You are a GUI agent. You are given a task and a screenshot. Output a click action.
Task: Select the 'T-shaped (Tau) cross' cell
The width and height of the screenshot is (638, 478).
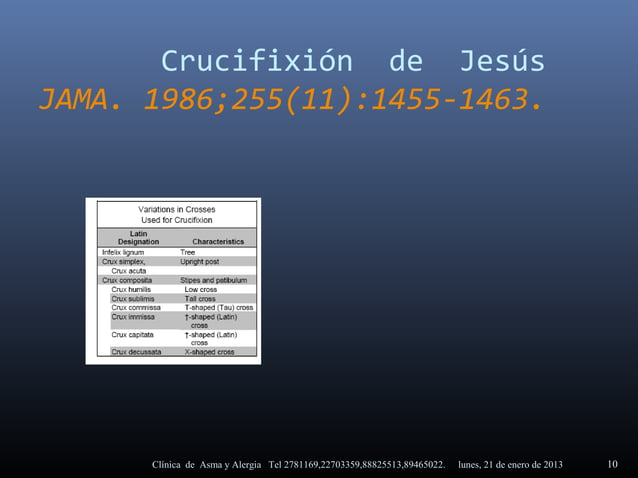[219, 308]
